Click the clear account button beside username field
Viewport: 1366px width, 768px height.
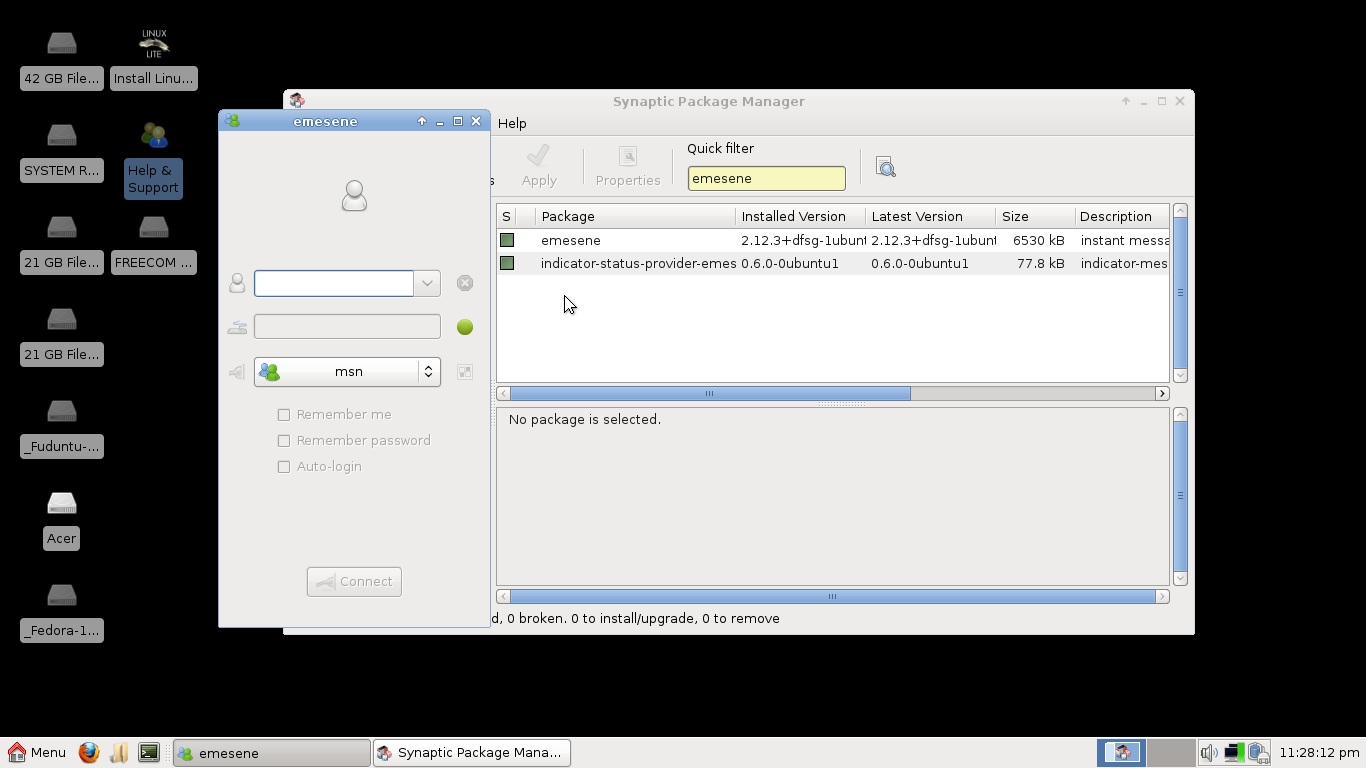click(465, 283)
